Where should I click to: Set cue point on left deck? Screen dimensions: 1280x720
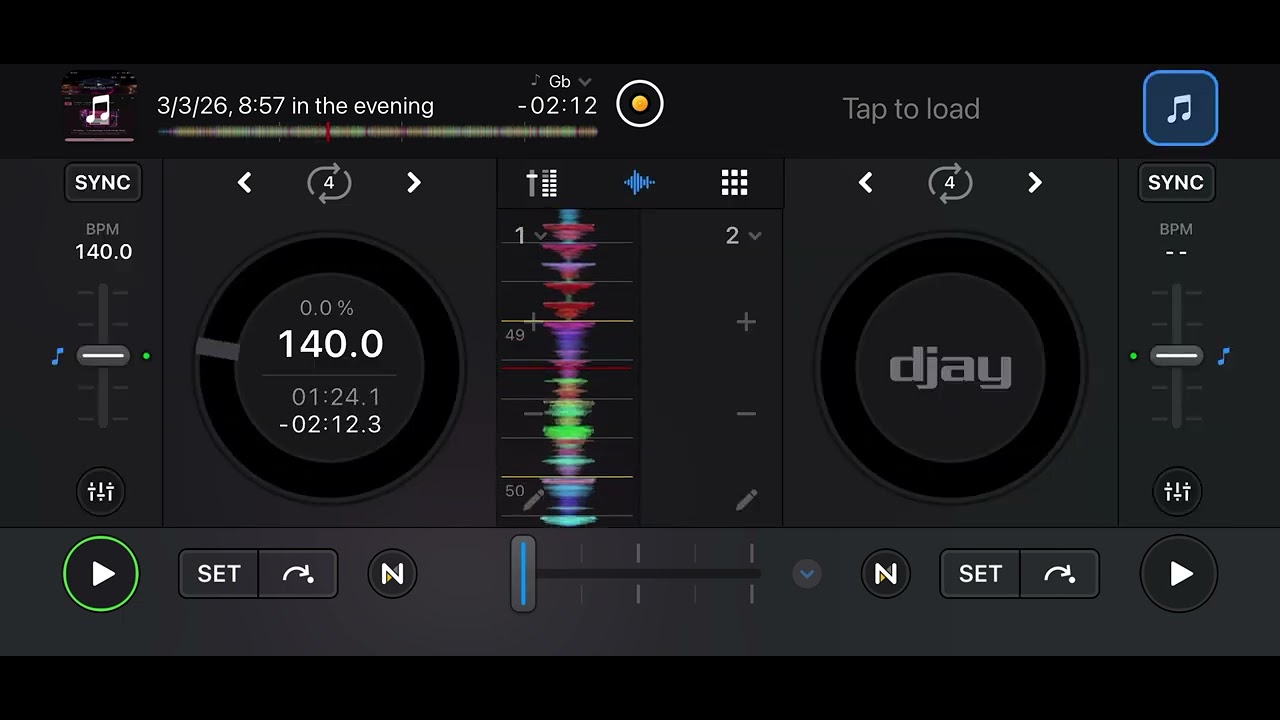coord(219,574)
